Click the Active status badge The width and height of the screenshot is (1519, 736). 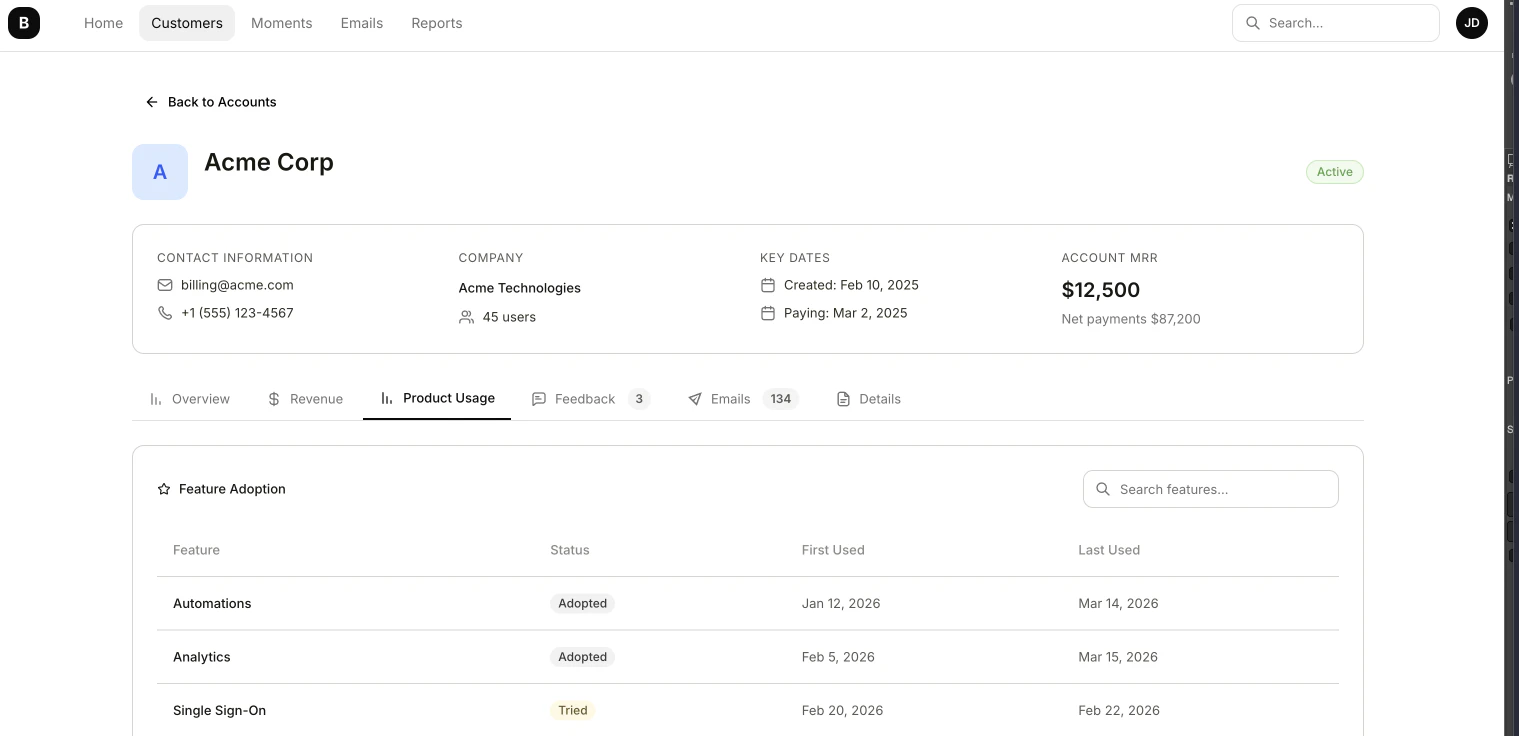pos(1334,171)
